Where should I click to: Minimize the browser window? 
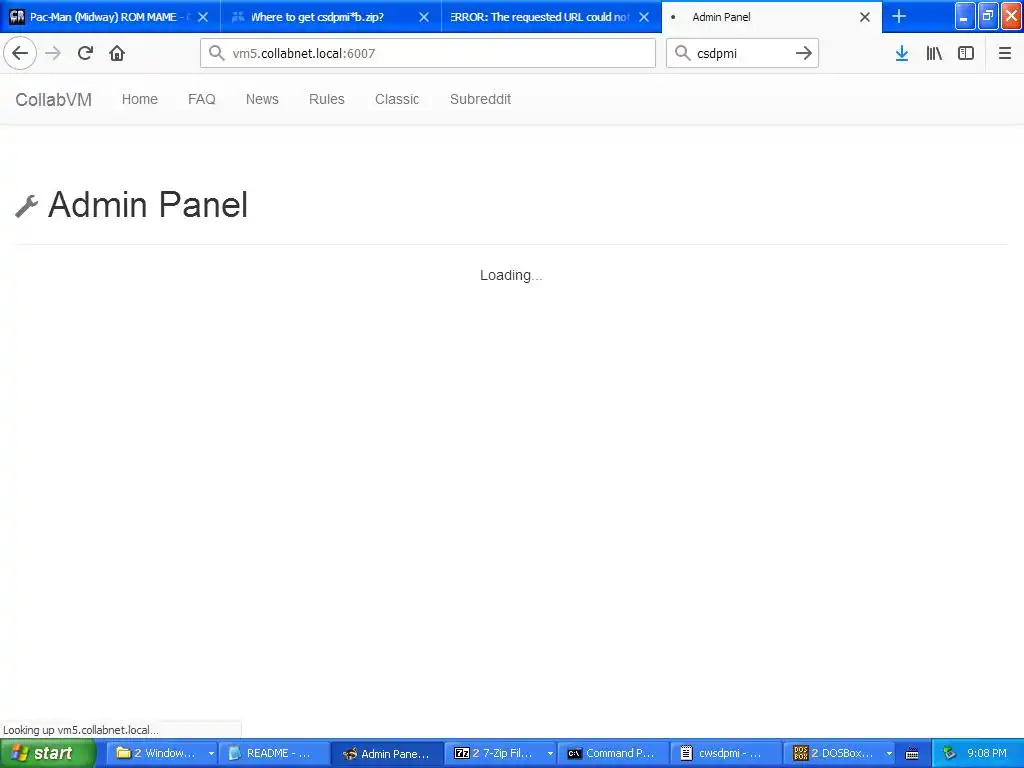[x=965, y=16]
